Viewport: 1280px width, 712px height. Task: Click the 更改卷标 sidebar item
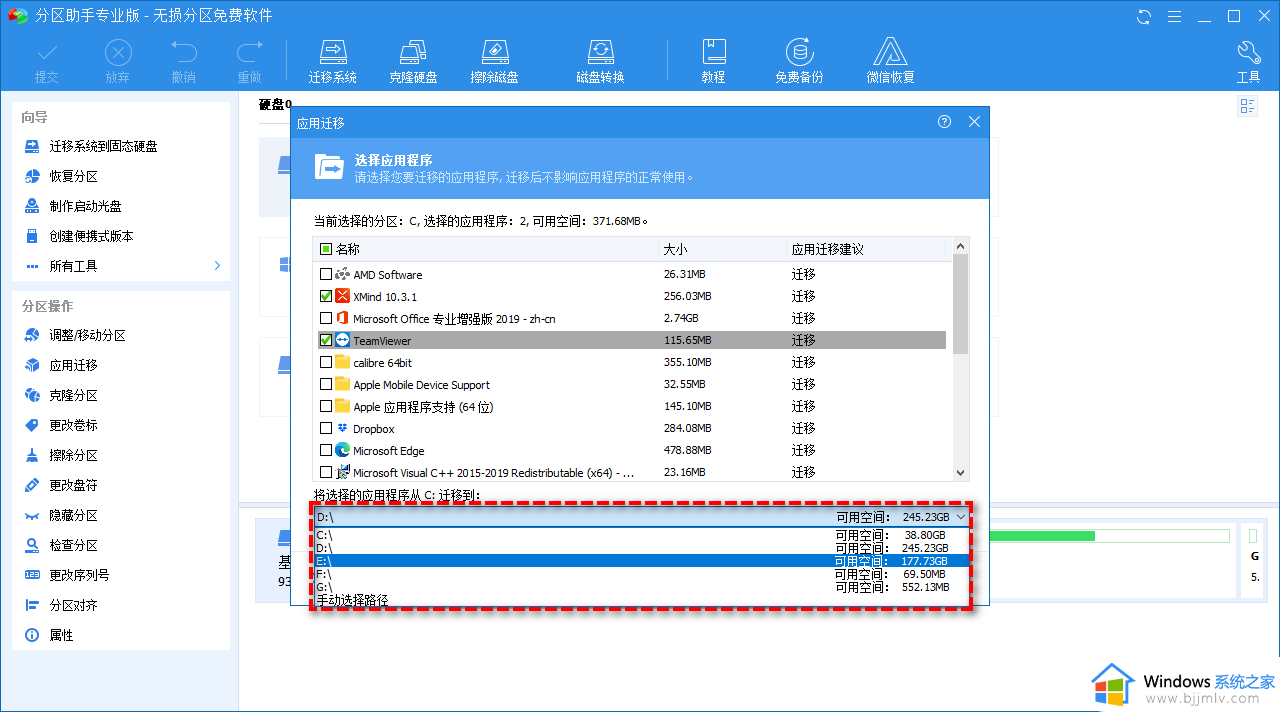tap(74, 425)
